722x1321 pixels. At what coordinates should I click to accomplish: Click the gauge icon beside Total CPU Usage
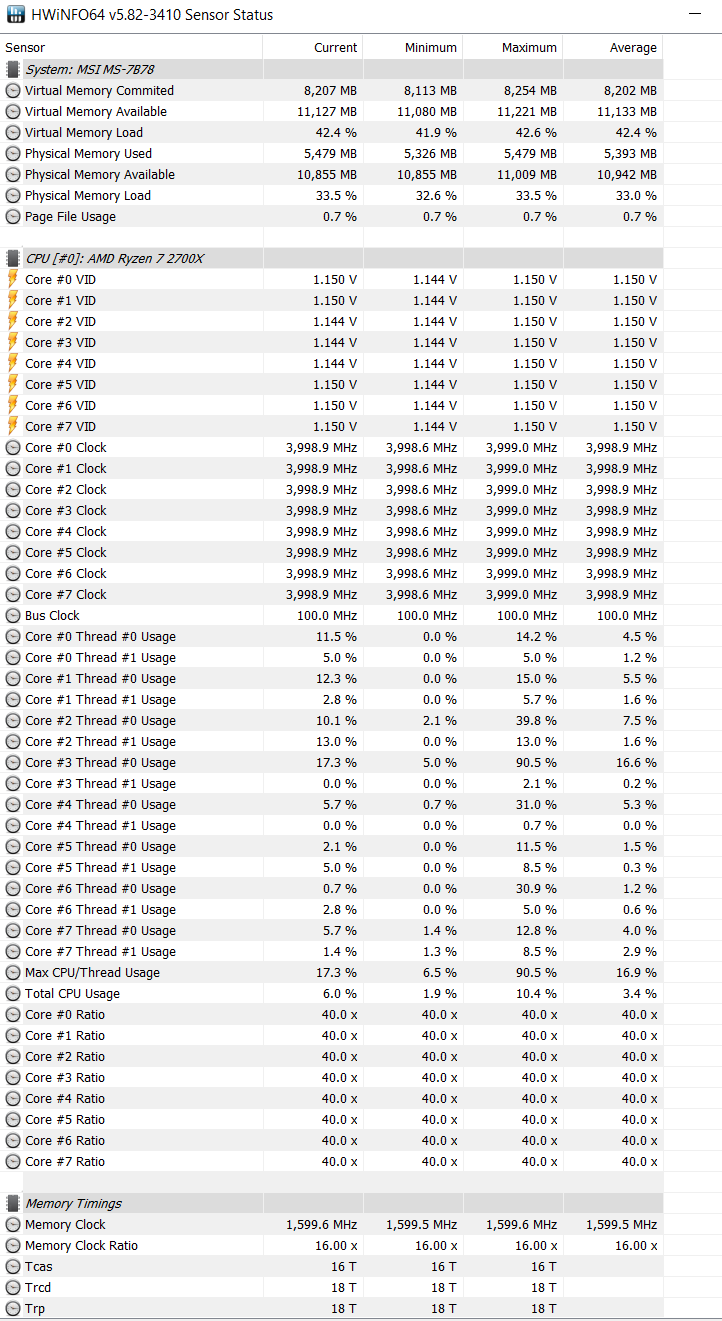pos(13,993)
